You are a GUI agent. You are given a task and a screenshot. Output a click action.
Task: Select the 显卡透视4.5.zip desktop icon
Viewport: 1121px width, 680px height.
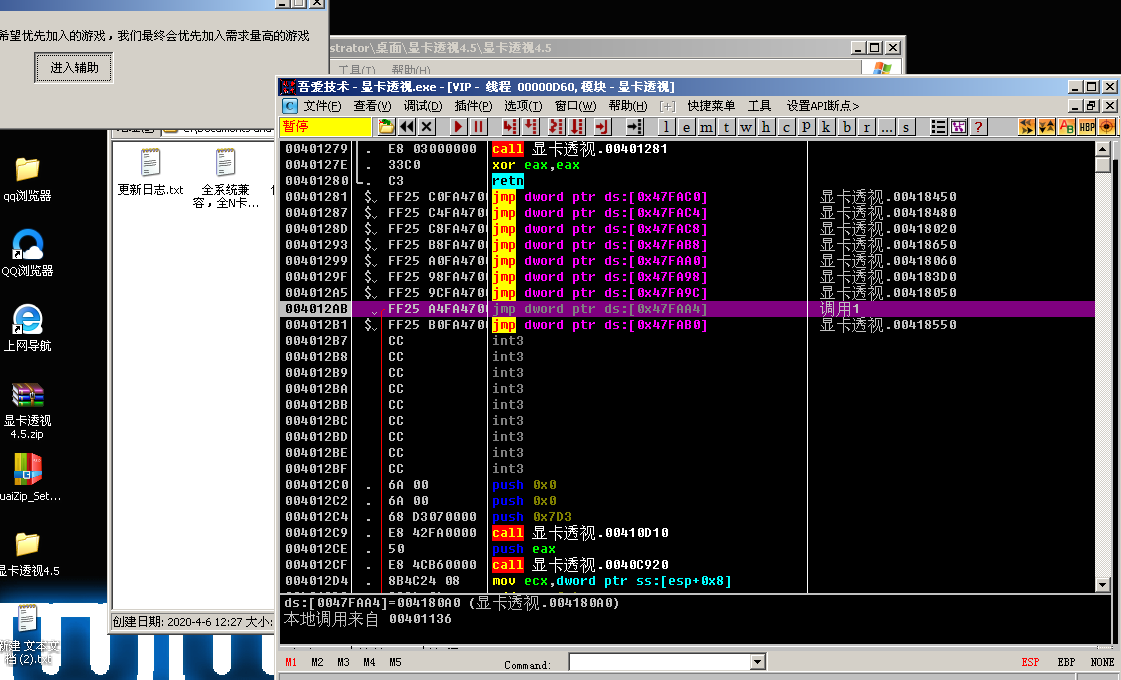(x=27, y=410)
